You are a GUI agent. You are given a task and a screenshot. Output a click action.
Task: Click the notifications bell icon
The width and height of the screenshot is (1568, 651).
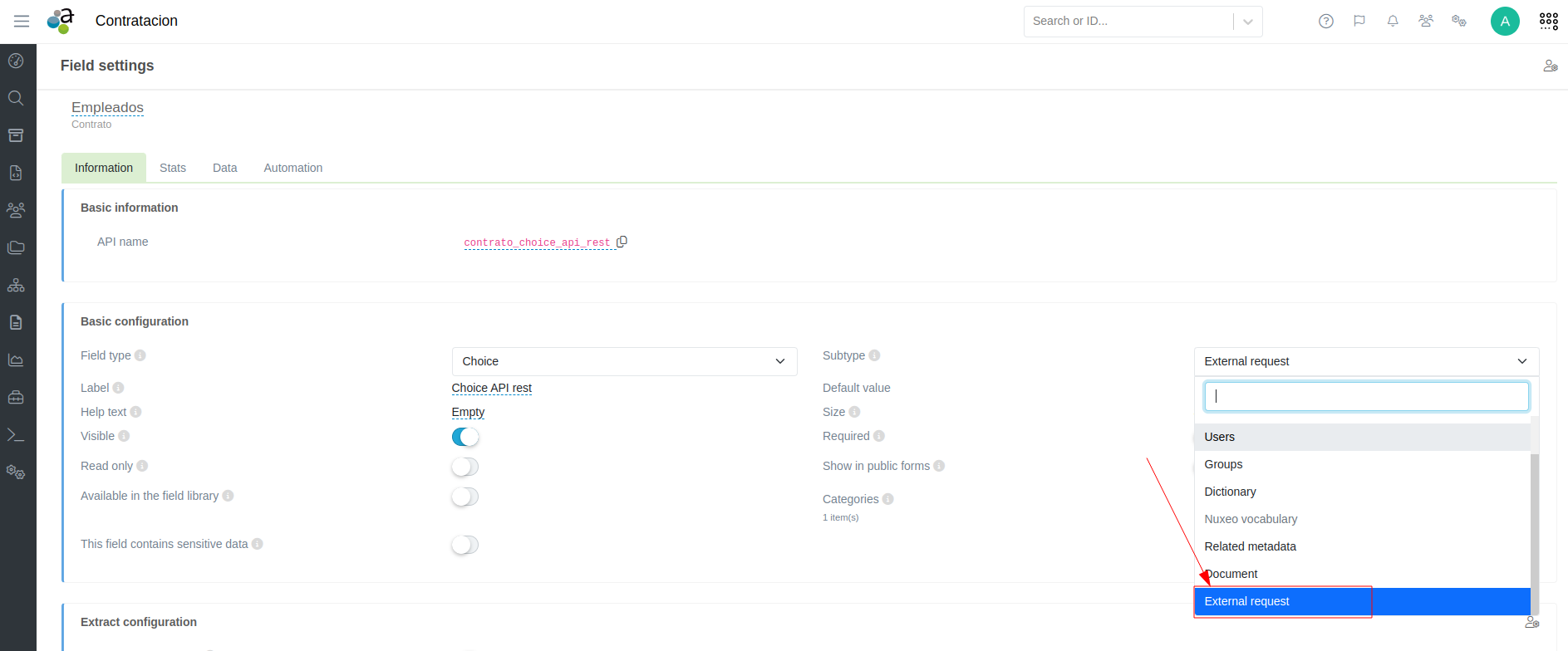[x=1392, y=22]
